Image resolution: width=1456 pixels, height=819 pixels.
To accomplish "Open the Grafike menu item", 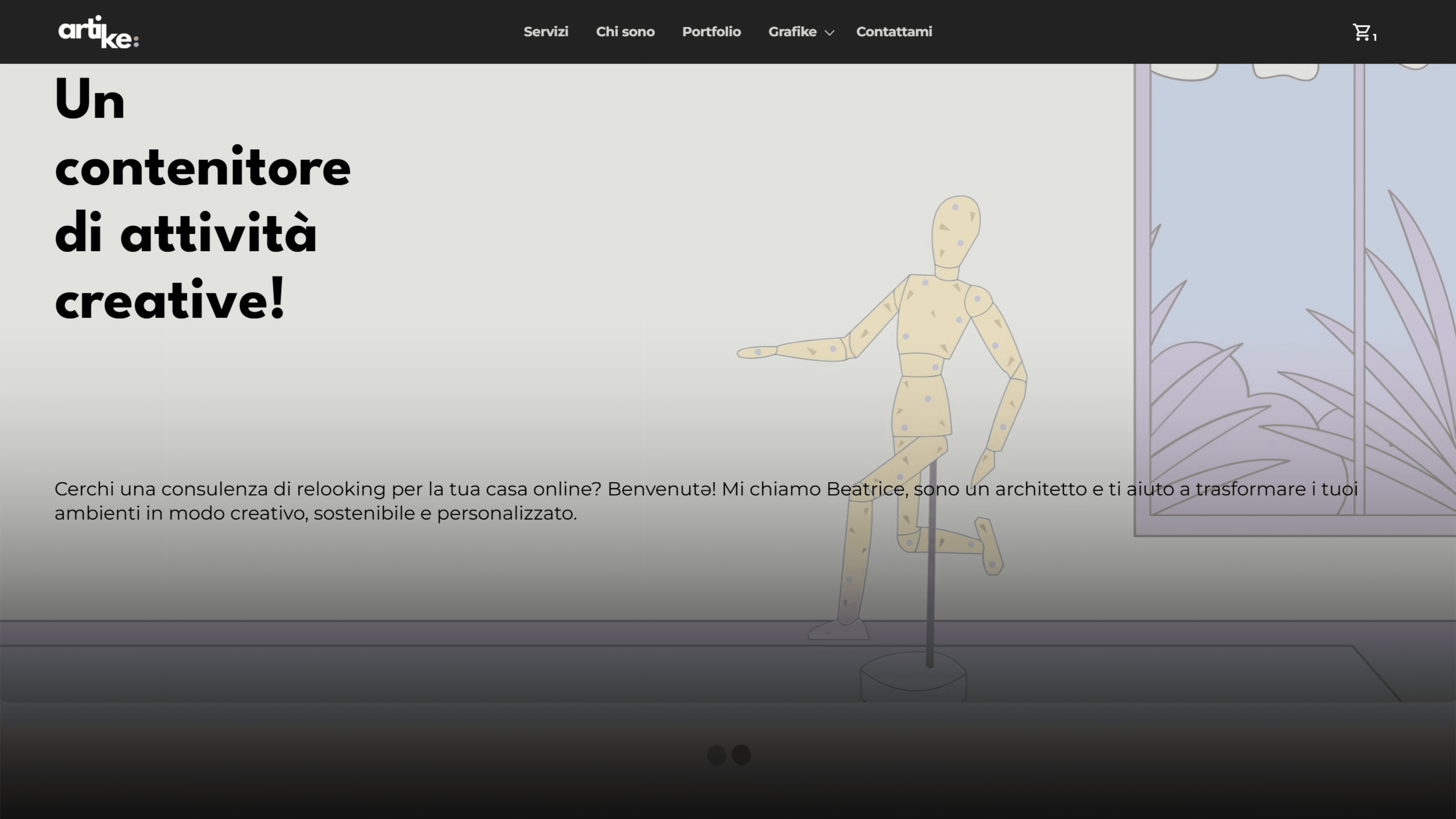I will click(792, 32).
